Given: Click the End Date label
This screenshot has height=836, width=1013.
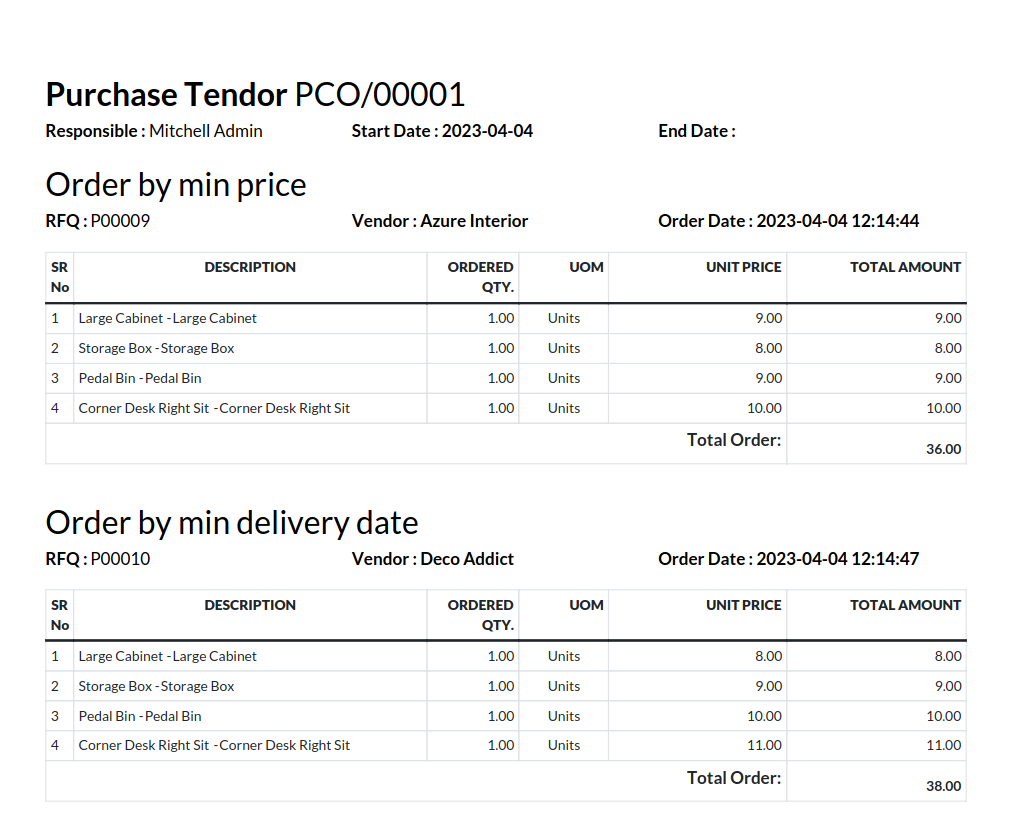Looking at the screenshot, I should click(696, 131).
